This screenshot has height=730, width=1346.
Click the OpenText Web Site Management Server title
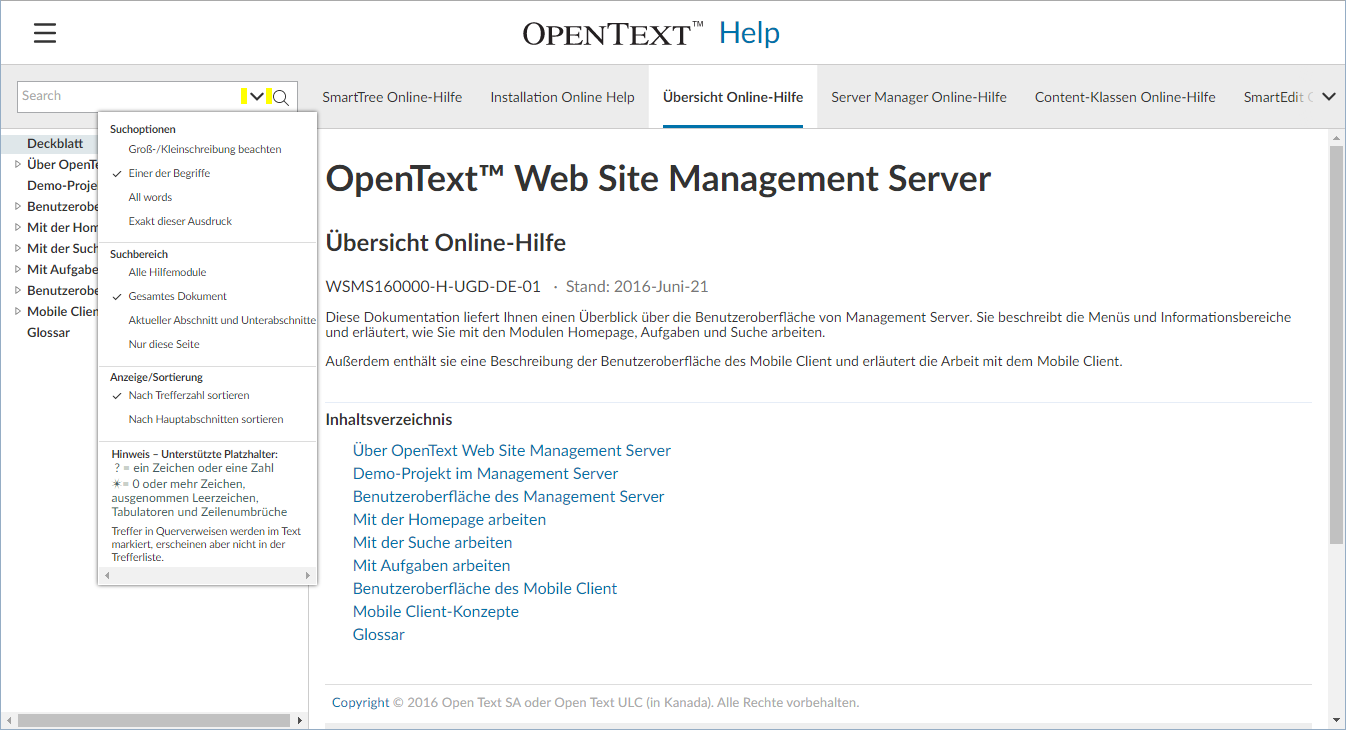(x=658, y=179)
